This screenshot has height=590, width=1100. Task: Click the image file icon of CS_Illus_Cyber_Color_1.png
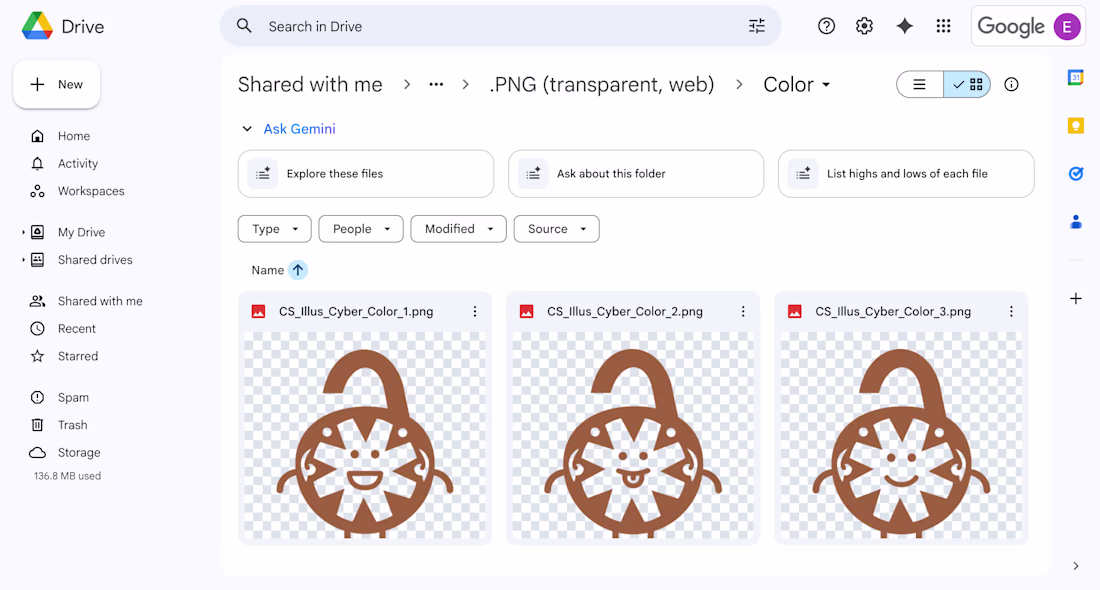(258, 311)
